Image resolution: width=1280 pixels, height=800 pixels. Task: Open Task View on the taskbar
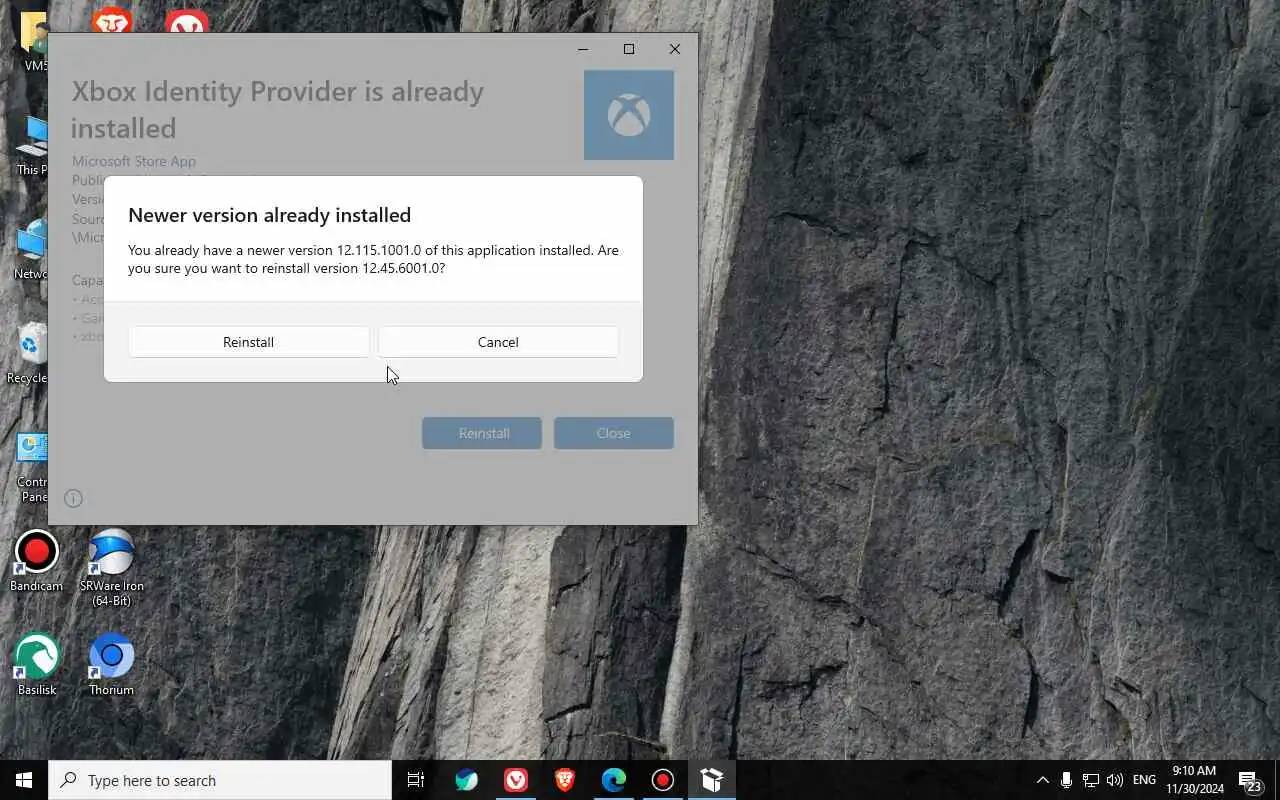click(416, 780)
